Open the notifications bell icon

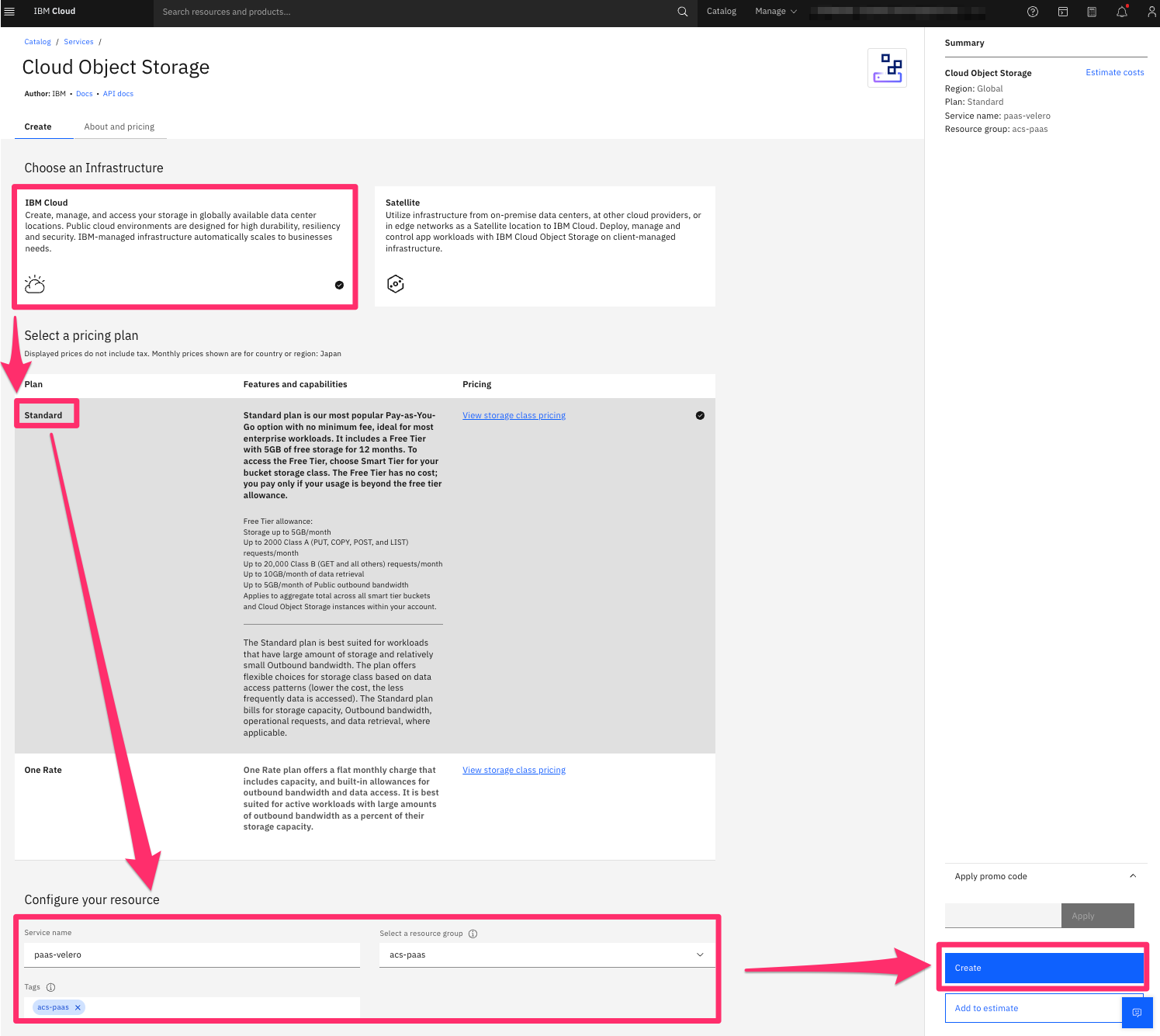[1122, 12]
